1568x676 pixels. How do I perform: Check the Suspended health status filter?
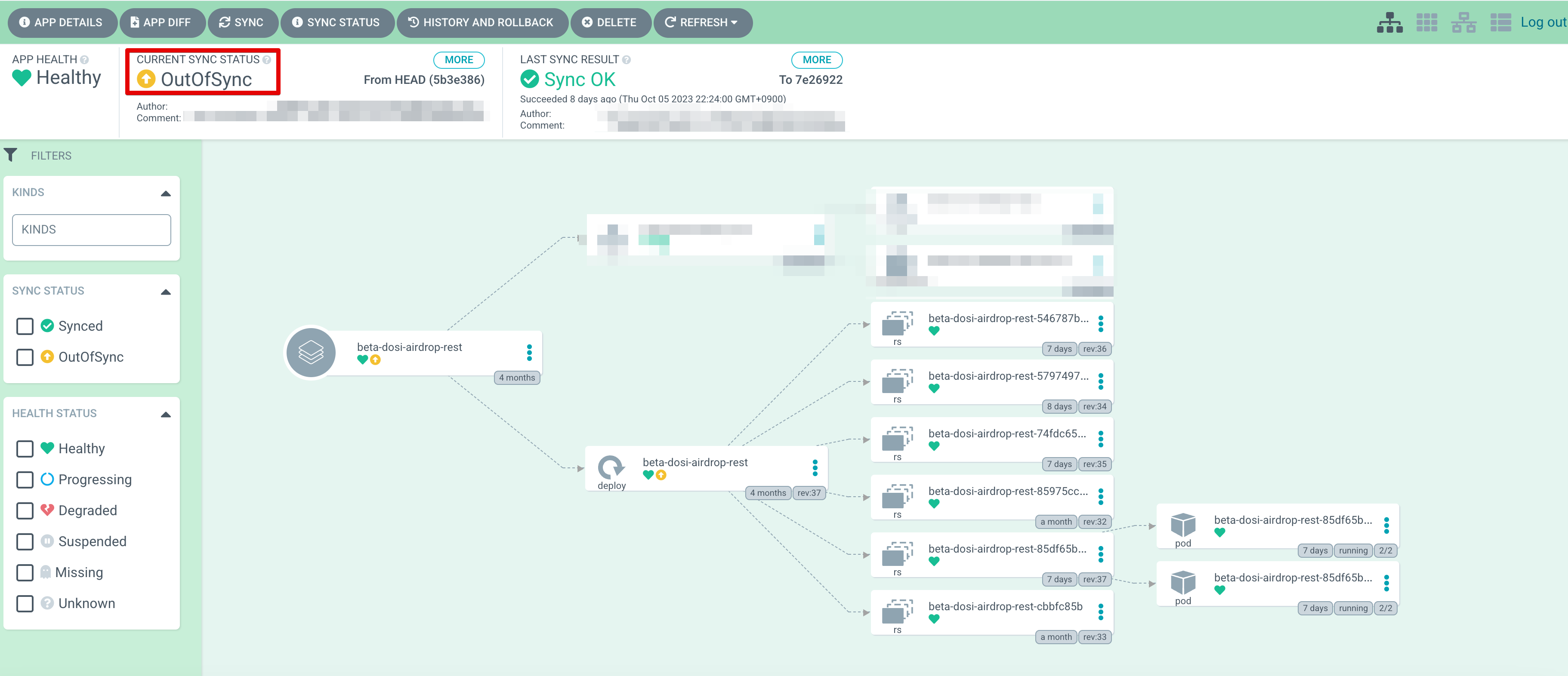click(x=25, y=541)
